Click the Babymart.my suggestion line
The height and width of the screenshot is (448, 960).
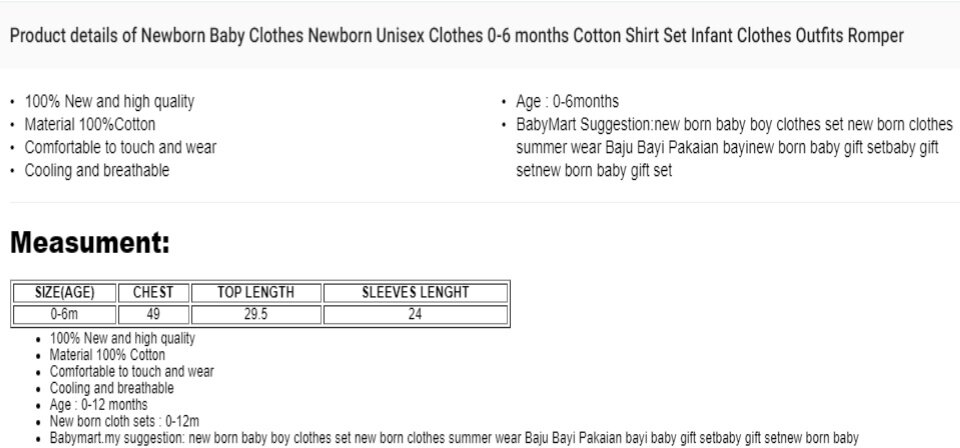[454, 438]
